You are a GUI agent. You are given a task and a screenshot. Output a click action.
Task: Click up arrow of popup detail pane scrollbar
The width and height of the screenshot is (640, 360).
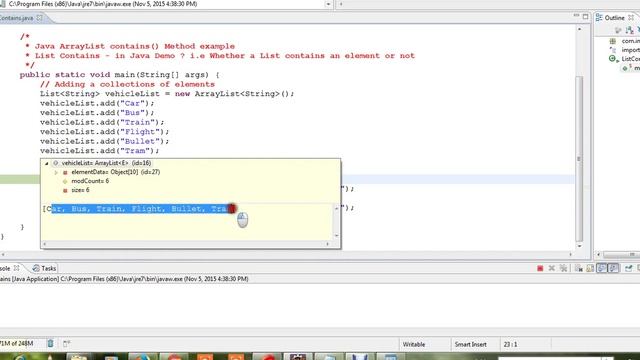pyautogui.click(x=336, y=208)
